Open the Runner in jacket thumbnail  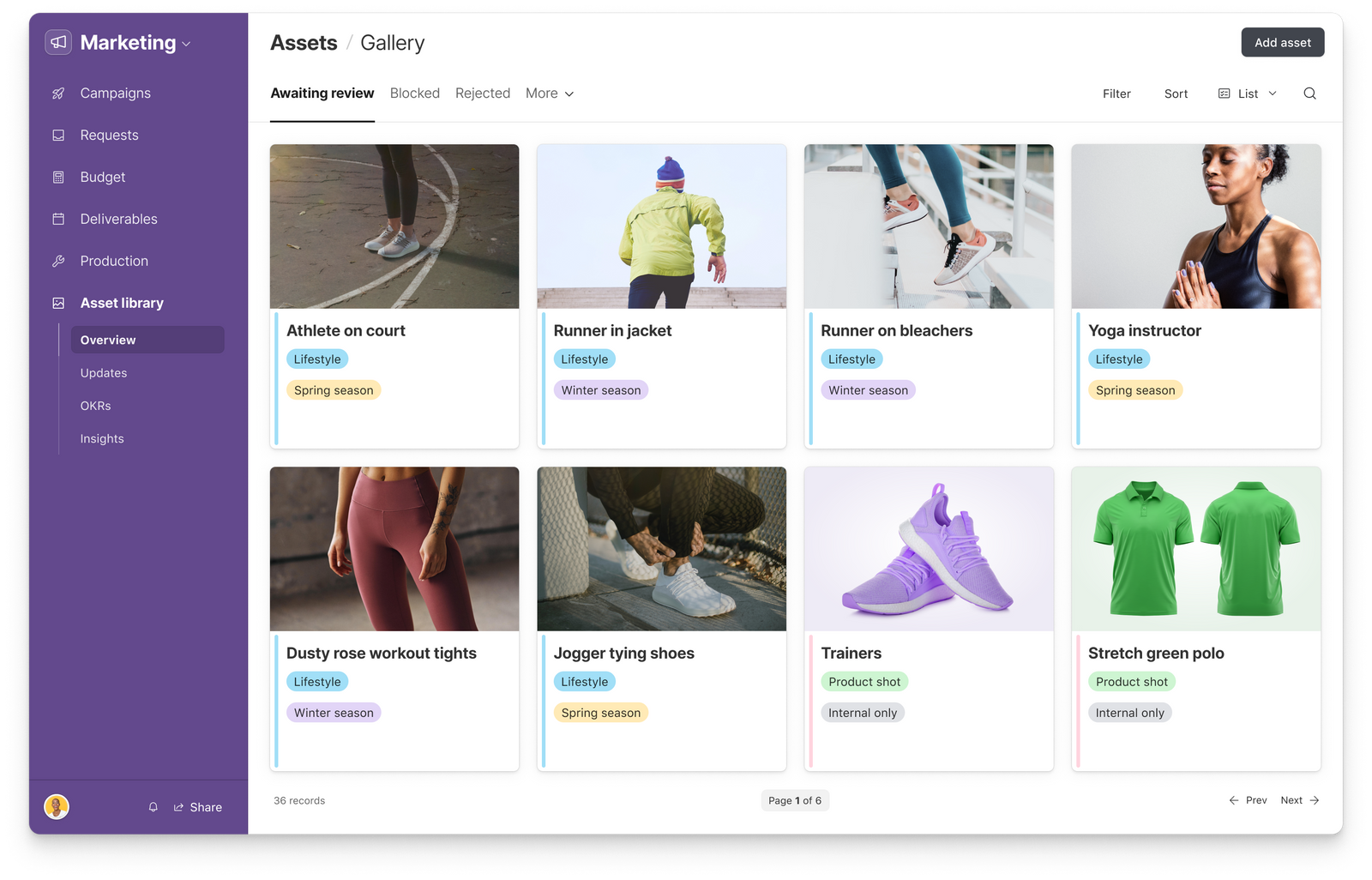[662, 226]
